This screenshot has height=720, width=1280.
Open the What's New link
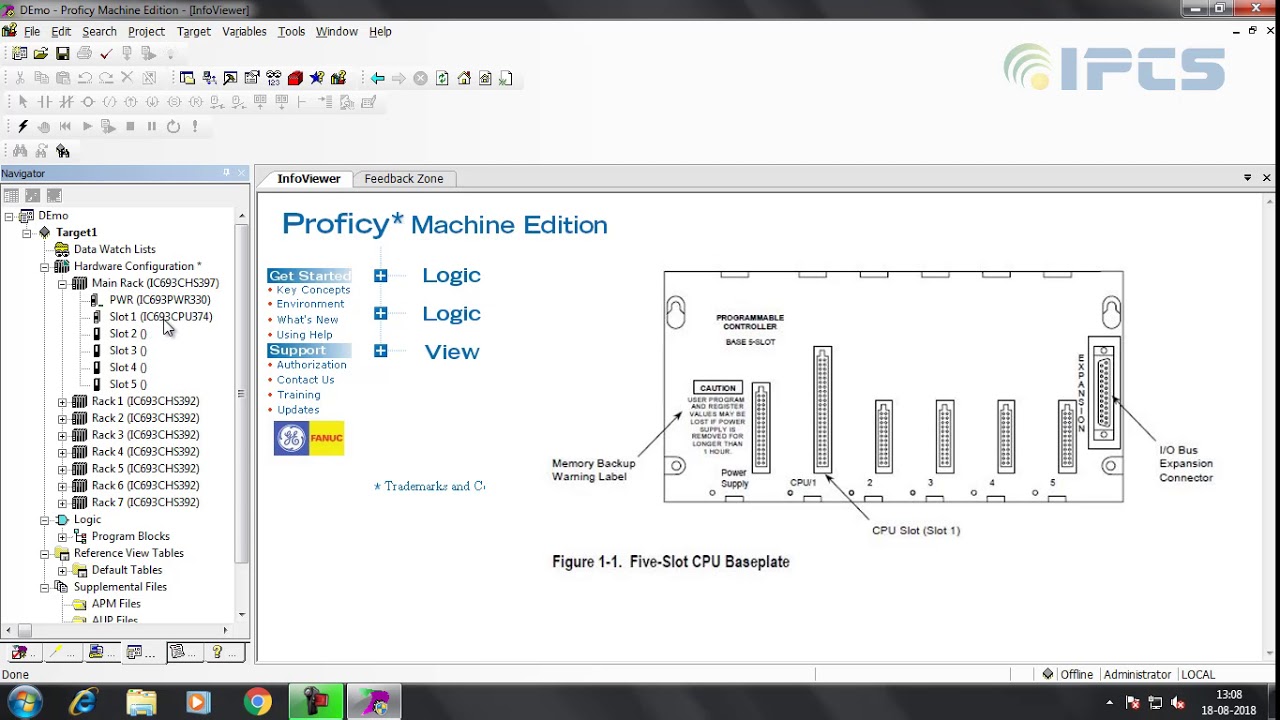[x=307, y=319]
